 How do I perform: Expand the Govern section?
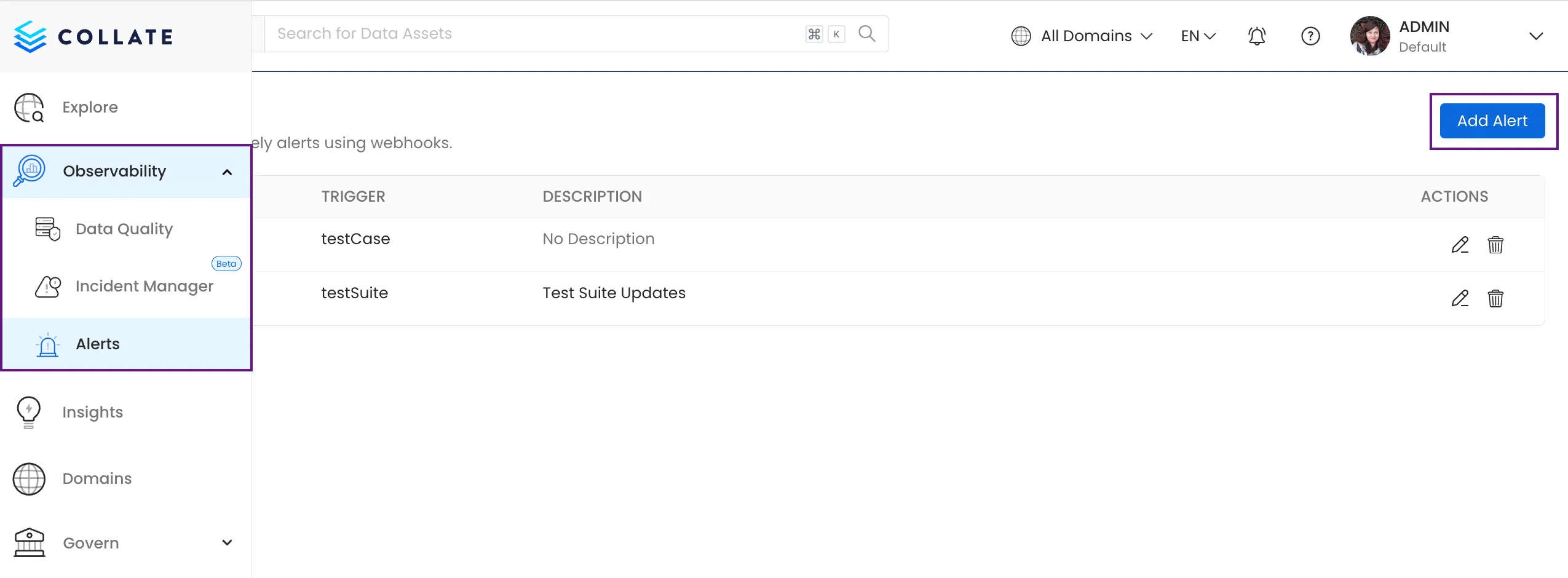[x=226, y=542]
